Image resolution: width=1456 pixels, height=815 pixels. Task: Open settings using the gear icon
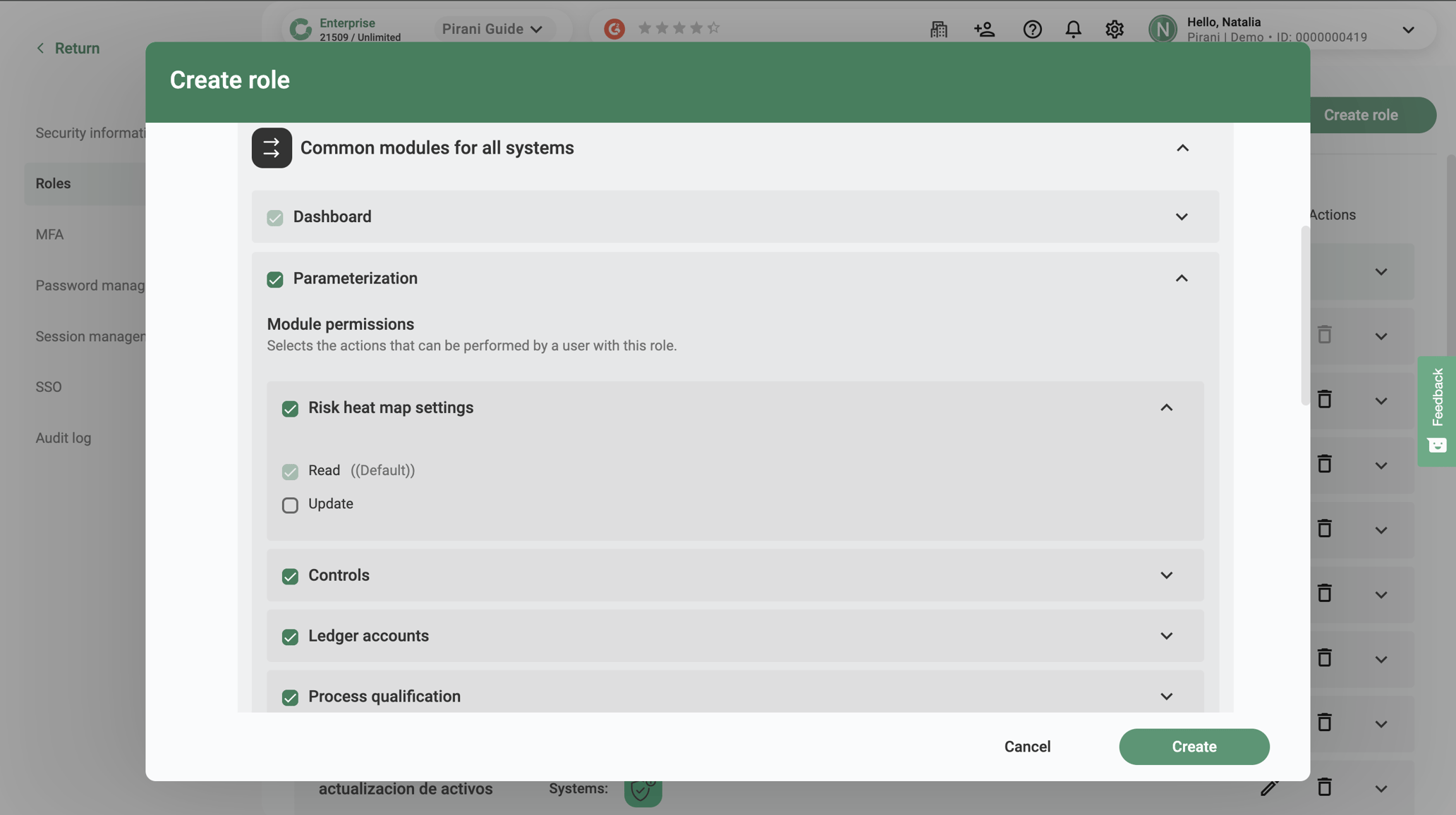(1115, 29)
